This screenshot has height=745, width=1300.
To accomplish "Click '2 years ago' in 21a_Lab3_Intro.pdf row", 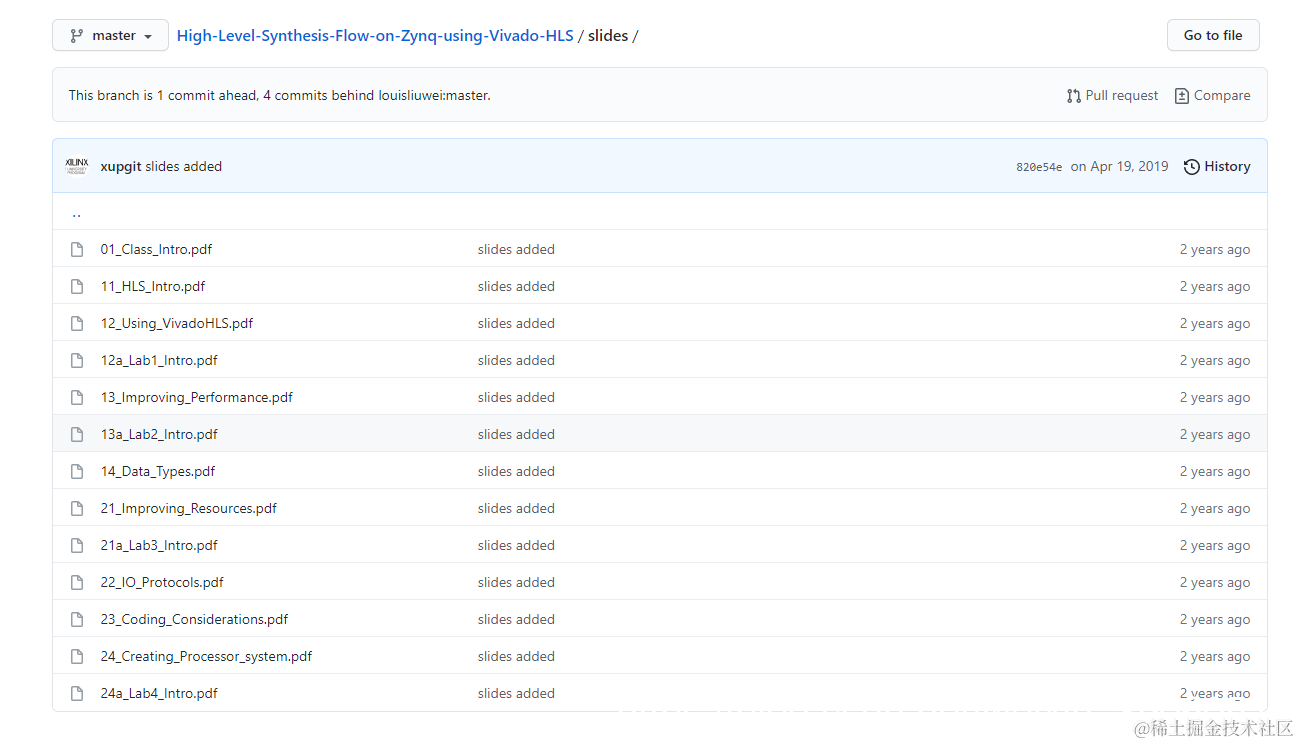I will tap(1215, 545).
